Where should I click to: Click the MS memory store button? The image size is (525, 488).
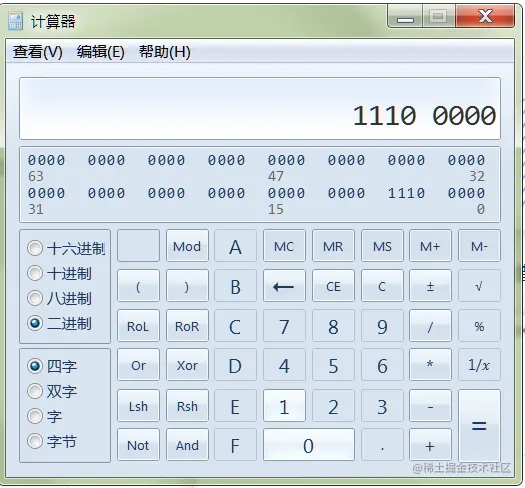(x=382, y=246)
